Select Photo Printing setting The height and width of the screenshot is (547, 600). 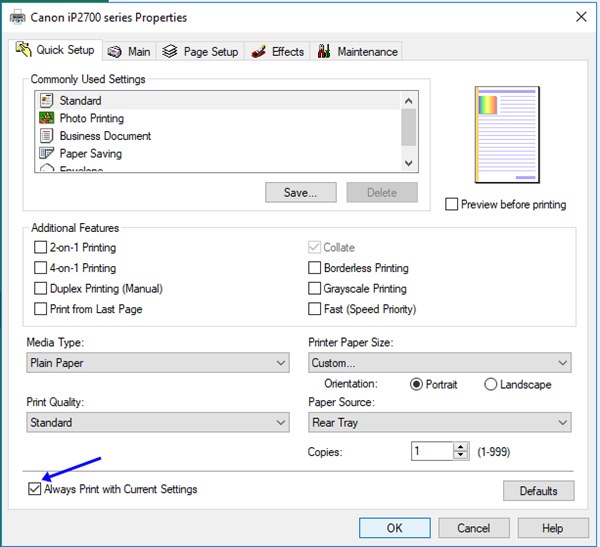point(218,118)
